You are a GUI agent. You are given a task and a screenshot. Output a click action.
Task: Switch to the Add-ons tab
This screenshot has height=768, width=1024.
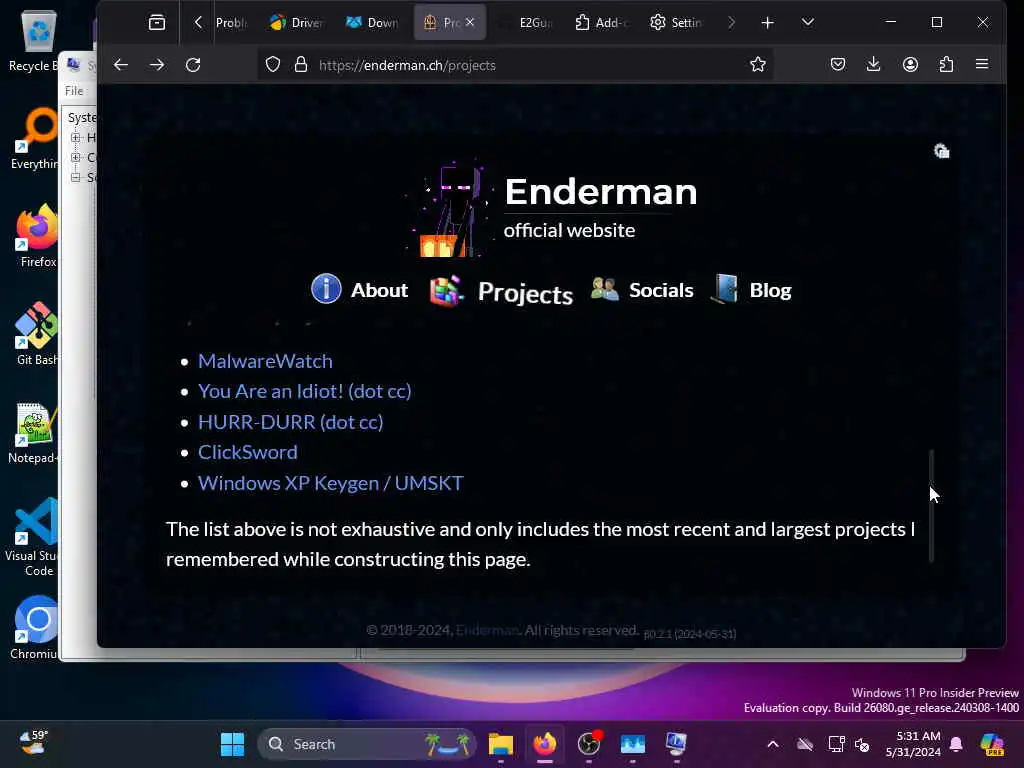[x=601, y=23]
